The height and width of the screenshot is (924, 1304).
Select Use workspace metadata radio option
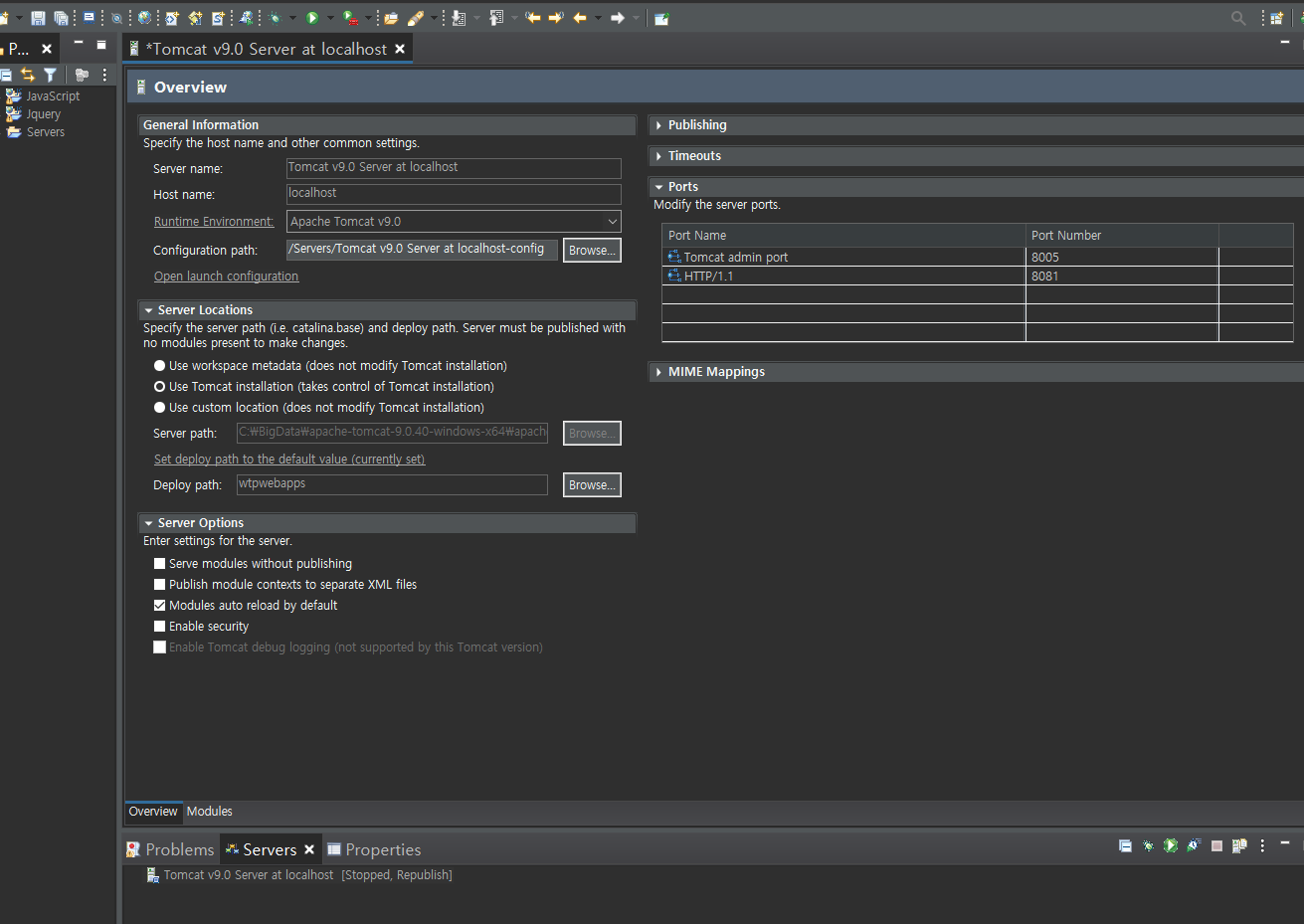pyautogui.click(x=159, y=366)
